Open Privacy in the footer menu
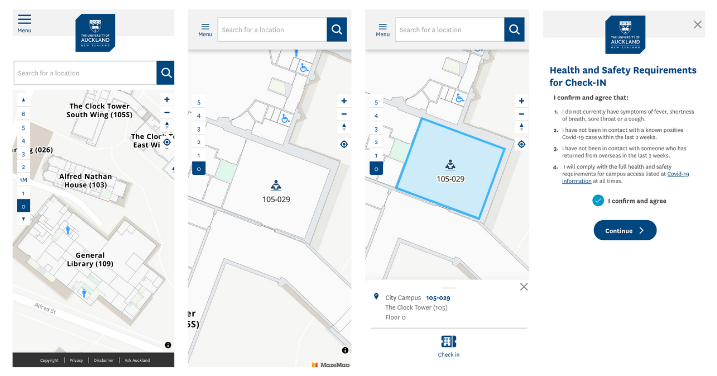The width and height of the screenshot is (717, 376). pos(76,360)
